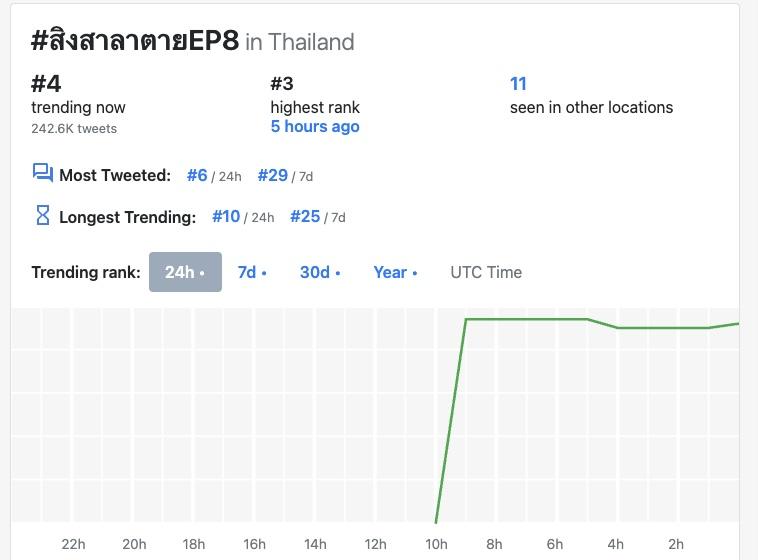The height and width of the screenshot is (560, 758).
Task: Click the 11 other locations link
Action: click(518, 84)
